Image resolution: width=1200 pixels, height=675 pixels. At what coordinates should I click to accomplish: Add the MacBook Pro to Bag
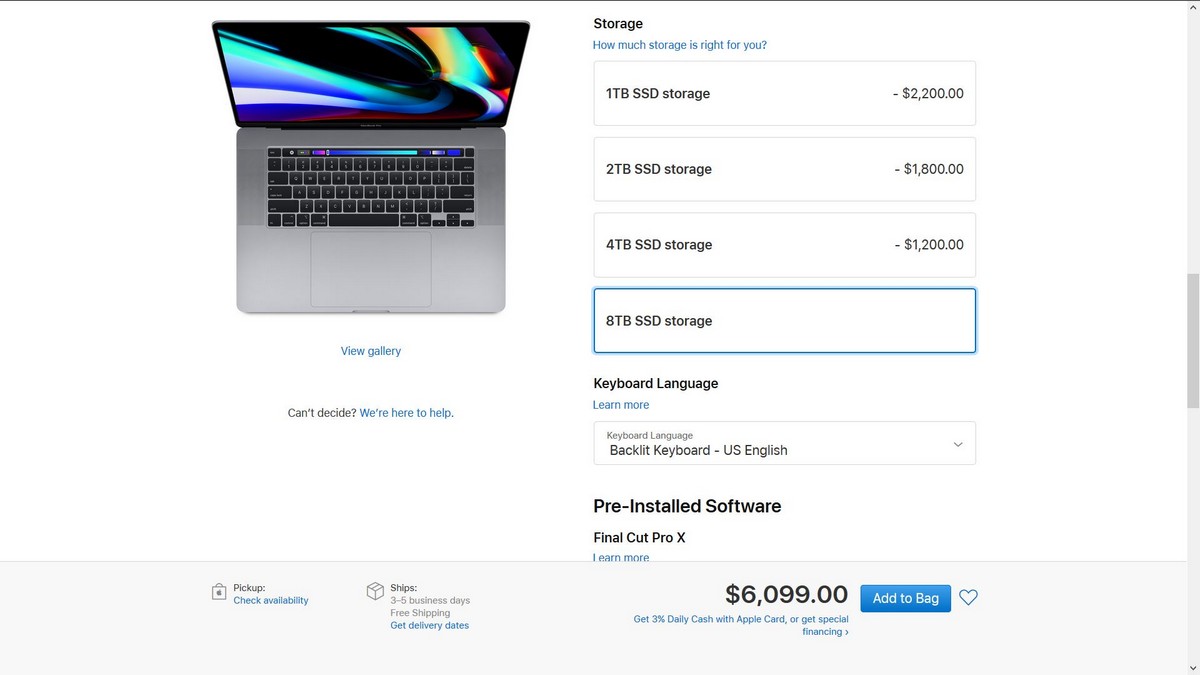[x=905, y=598]
